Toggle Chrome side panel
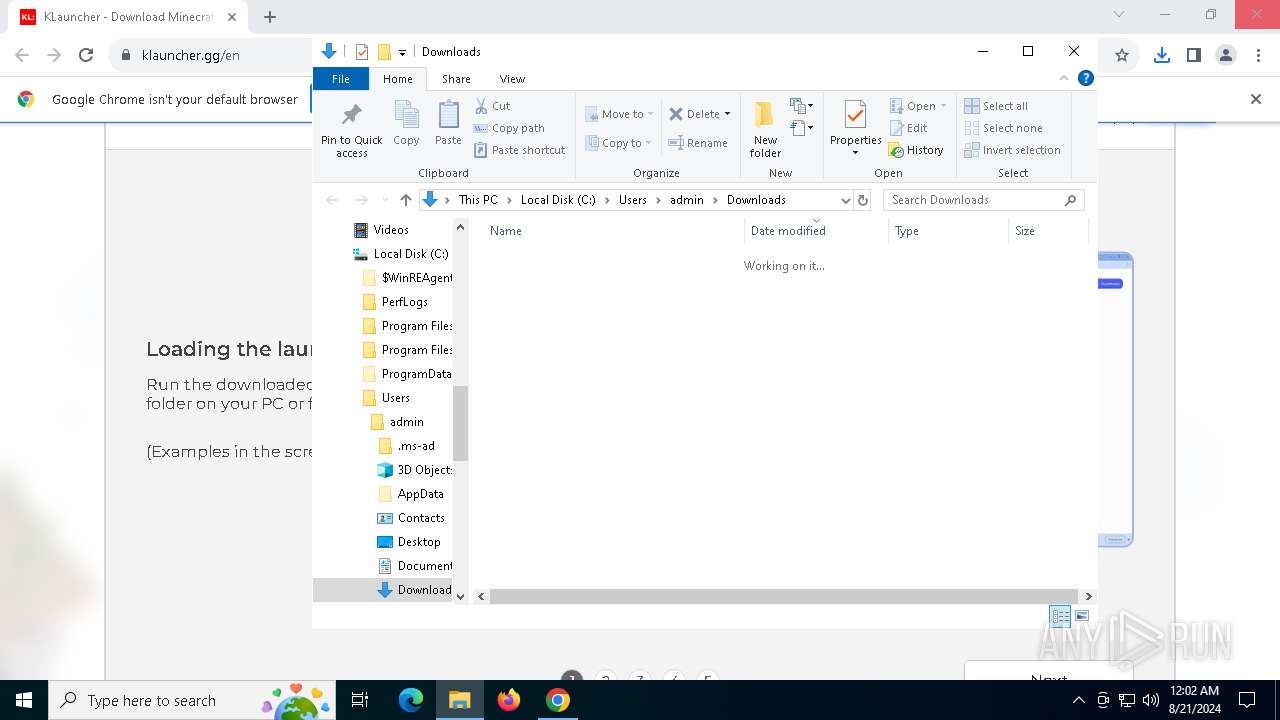 pos(1193,55)
